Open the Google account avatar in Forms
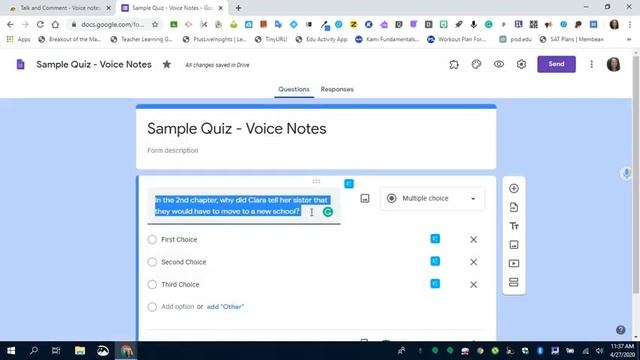The image size is (640, 360). (x=613, y=64)
